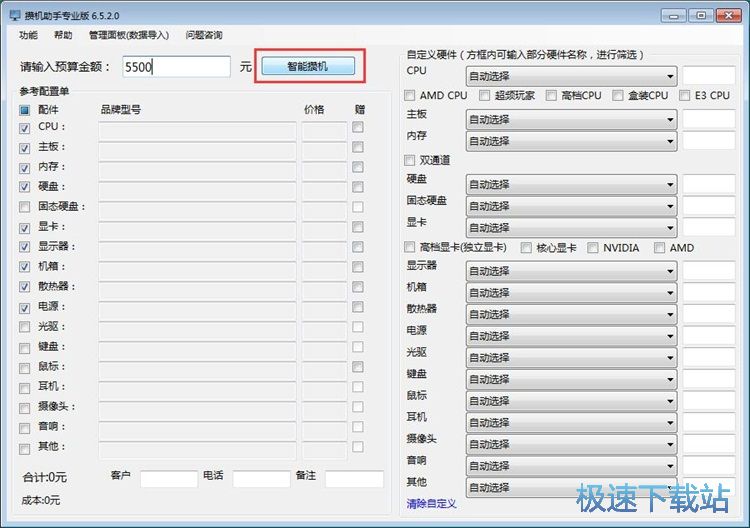Open the 功能 menu
Viewport: 750px width, 528px height.
coord(28,35)
